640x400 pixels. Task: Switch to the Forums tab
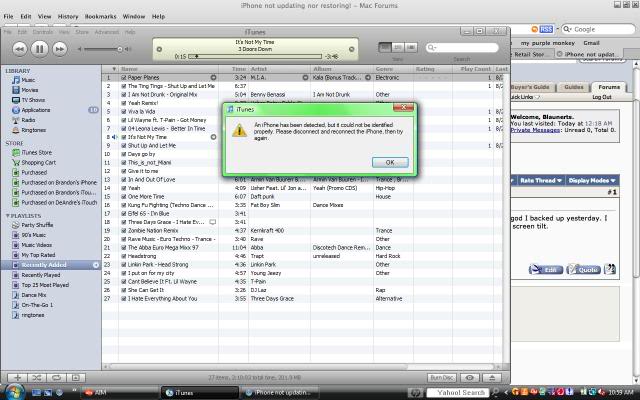click(x=609, y=87)
